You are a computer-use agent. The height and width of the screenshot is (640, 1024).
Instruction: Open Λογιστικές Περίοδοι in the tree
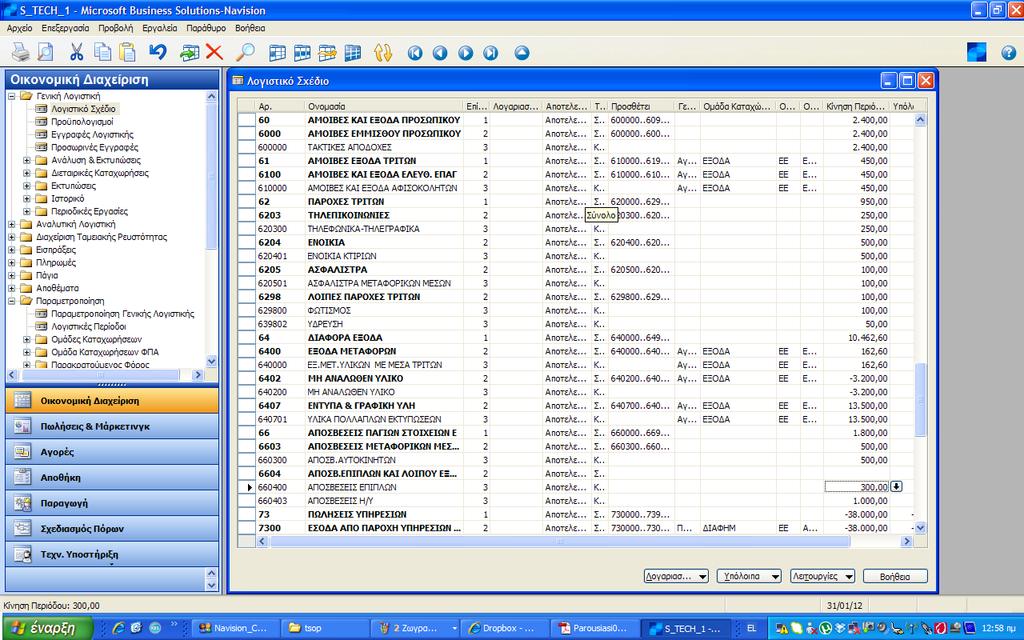tap(89, 327)
